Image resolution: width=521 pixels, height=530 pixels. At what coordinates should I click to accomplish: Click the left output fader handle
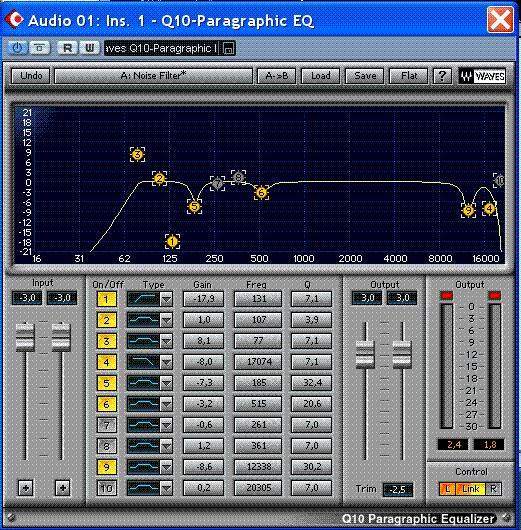tap(365, 354)
